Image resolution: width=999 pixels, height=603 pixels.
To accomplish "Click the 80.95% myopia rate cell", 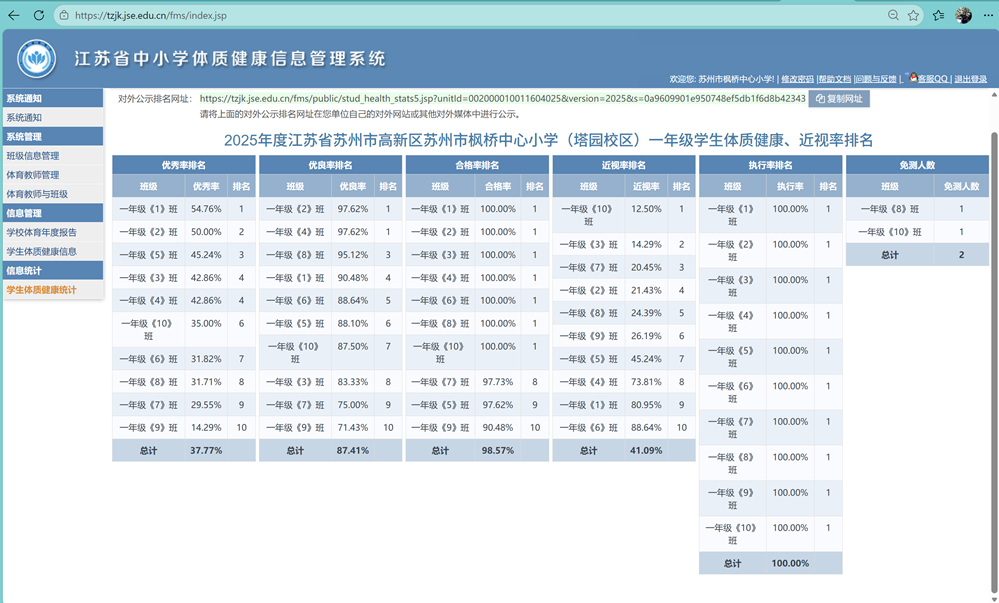I will [x=646, y=405].
